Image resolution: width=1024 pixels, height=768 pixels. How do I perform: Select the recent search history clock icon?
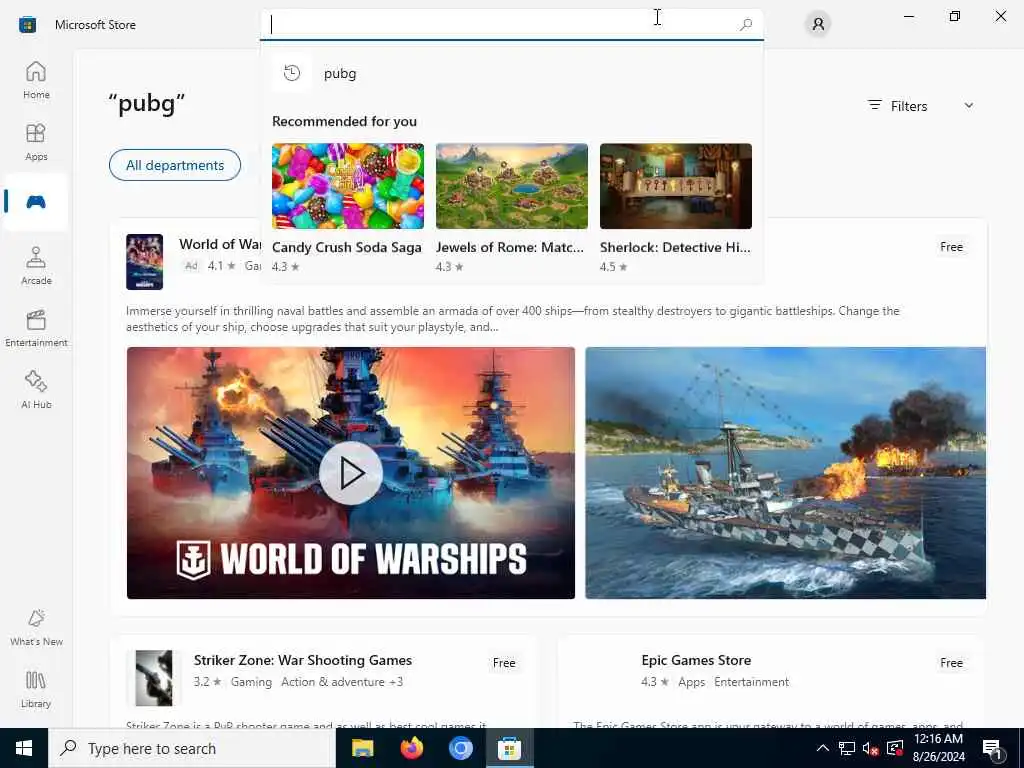[292, 72]
